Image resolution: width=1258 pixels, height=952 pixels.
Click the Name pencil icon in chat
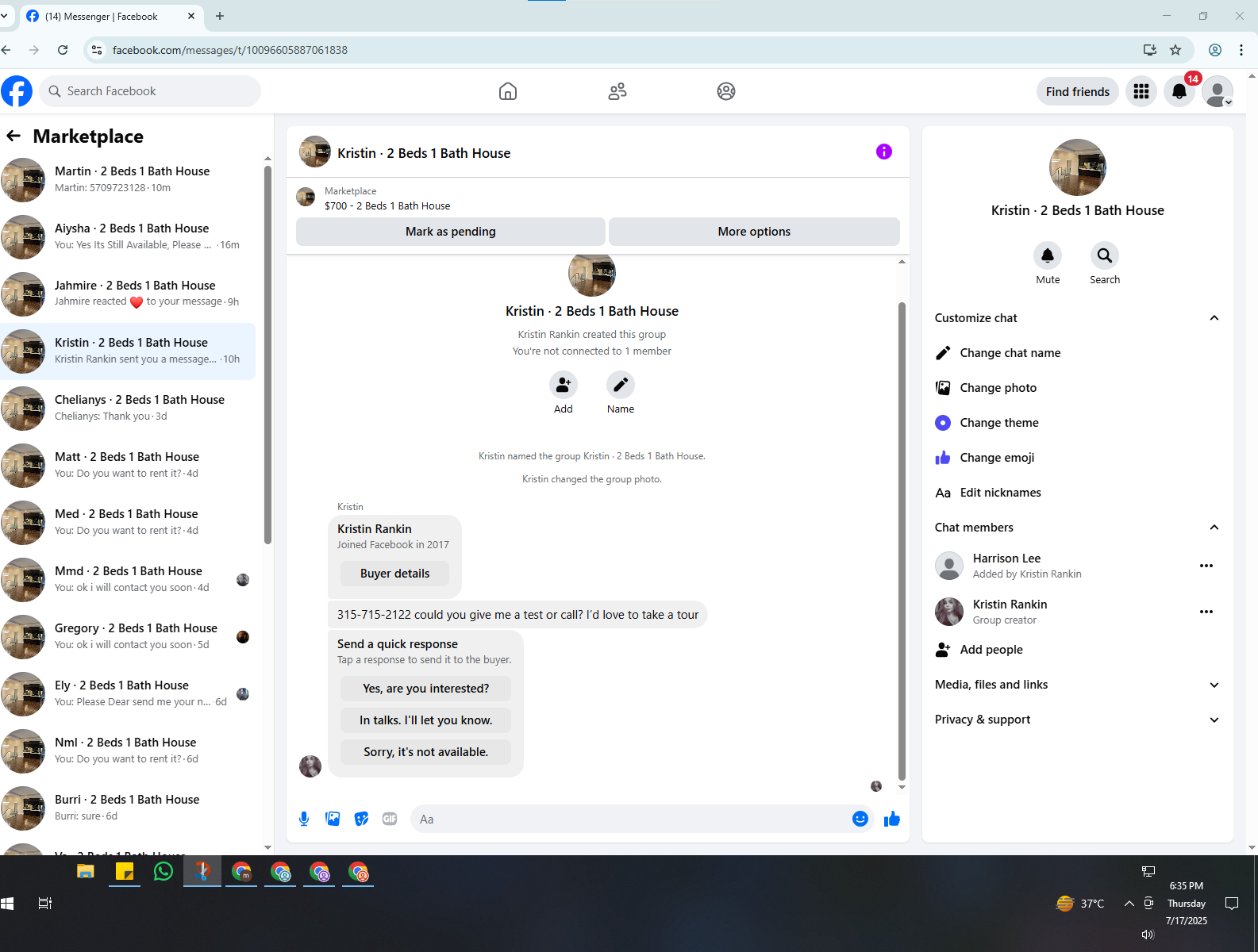coord(621,385)
